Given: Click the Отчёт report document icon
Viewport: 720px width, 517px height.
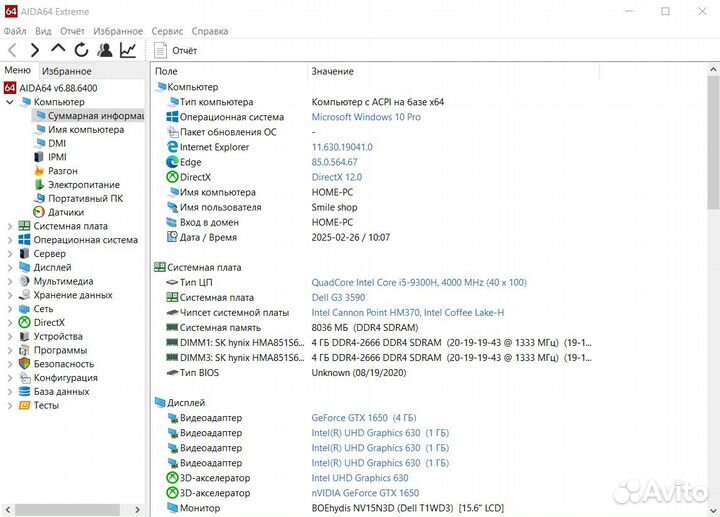Looking at the screenshot, I should pos(160,51).
